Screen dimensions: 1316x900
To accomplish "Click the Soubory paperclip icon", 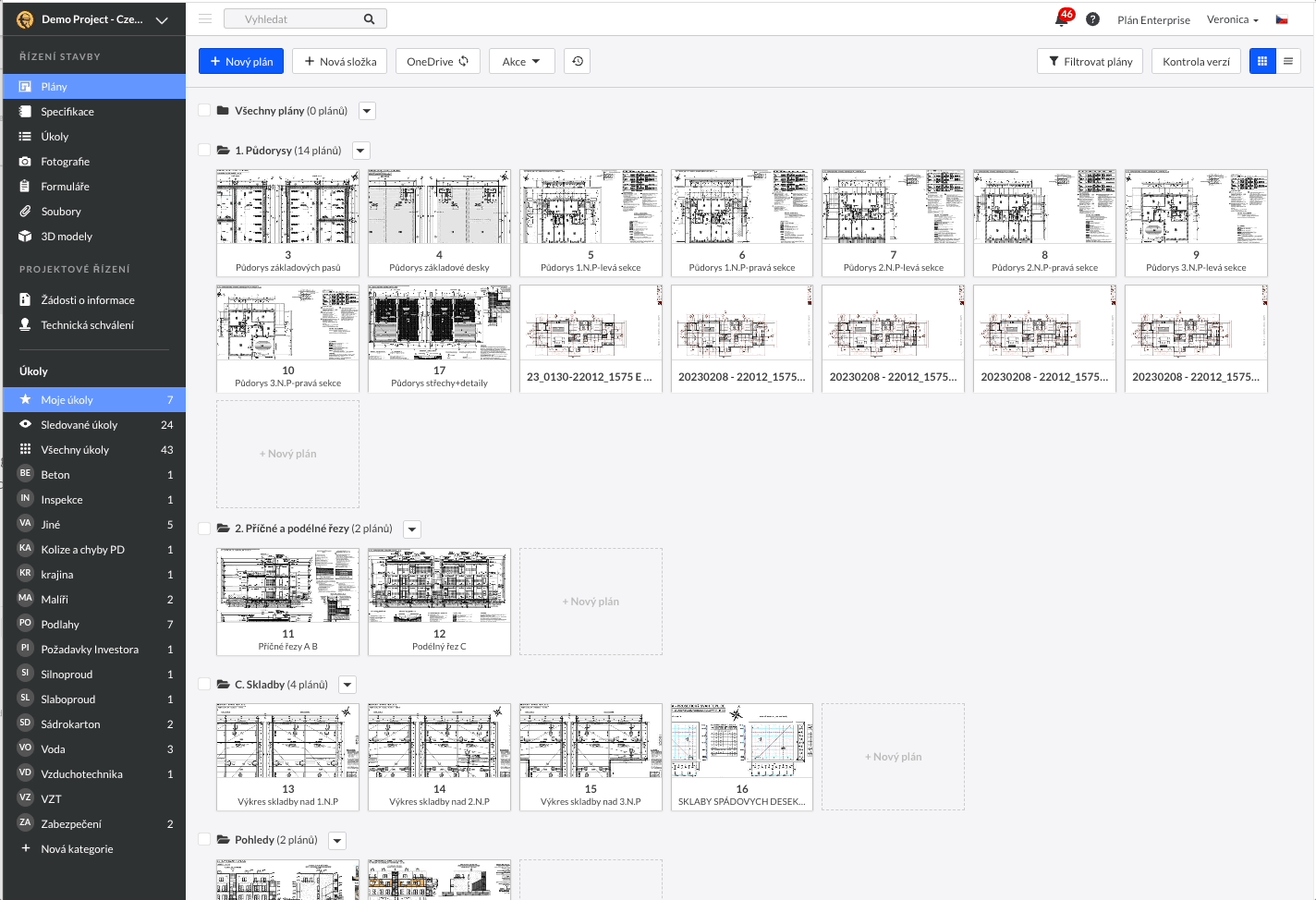I will [25, 211].
